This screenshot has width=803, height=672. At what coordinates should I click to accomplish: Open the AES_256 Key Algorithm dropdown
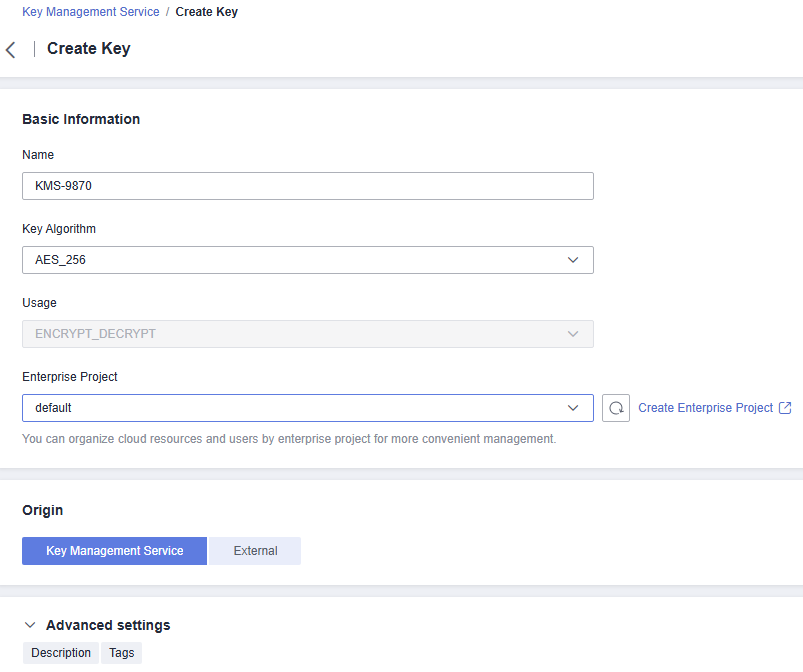click(308, 260)
